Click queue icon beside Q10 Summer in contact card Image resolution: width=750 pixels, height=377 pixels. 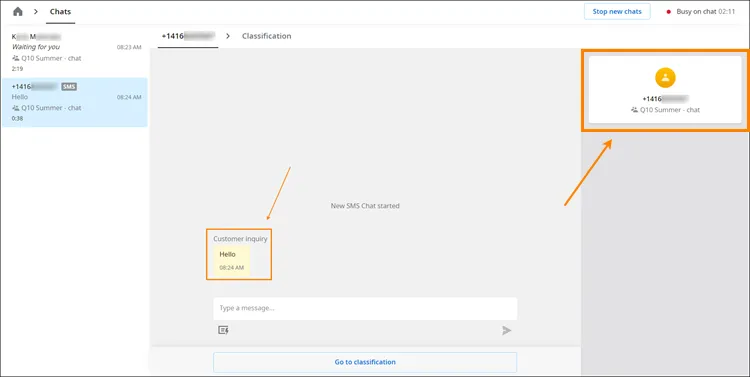634,110
